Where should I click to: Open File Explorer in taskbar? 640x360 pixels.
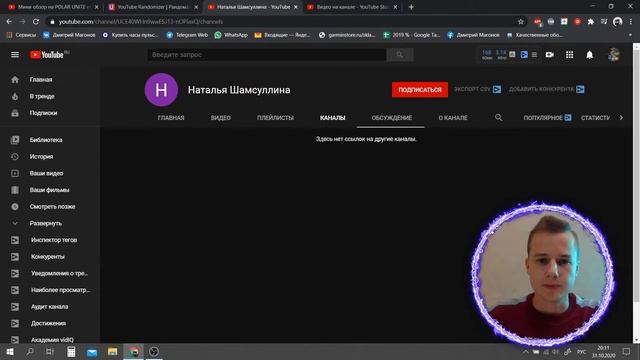(113, 351)
